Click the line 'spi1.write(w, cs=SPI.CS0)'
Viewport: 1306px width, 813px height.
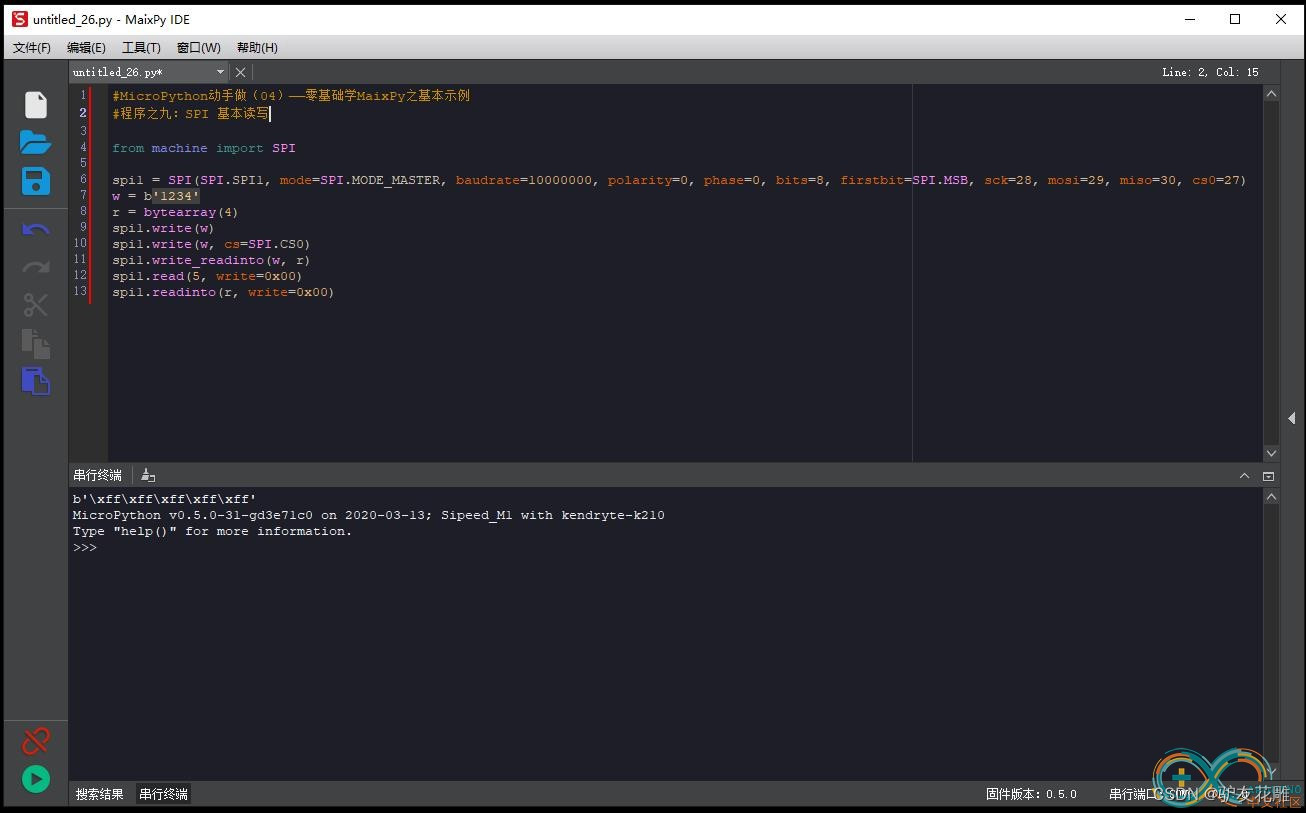coord(211,244)
